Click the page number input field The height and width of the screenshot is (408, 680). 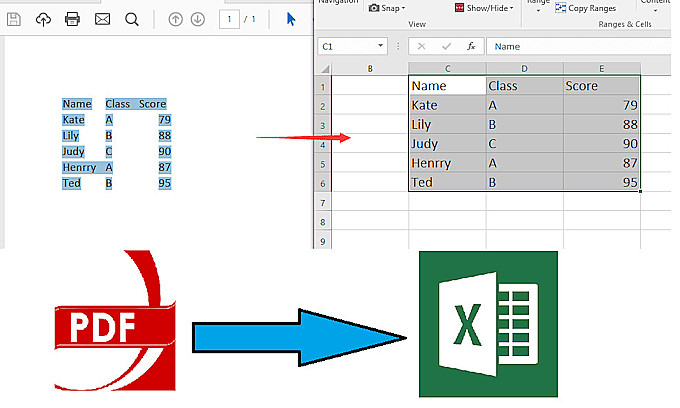click(229, 19)
